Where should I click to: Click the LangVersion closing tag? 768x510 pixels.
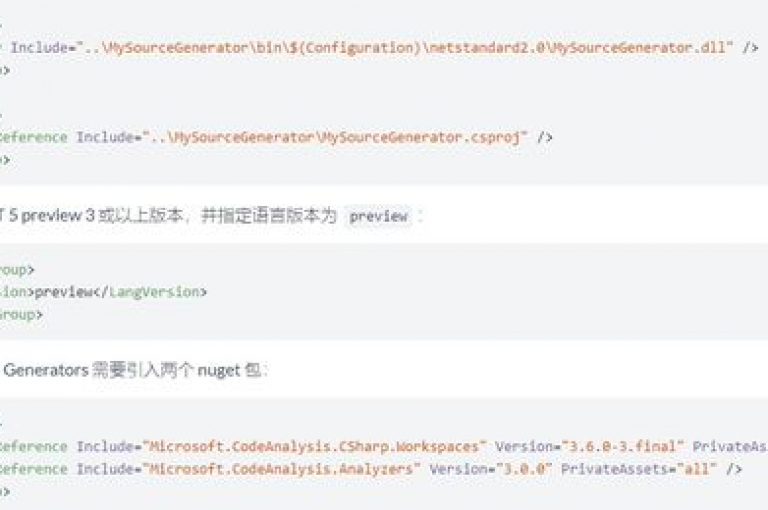pos(153,292)
